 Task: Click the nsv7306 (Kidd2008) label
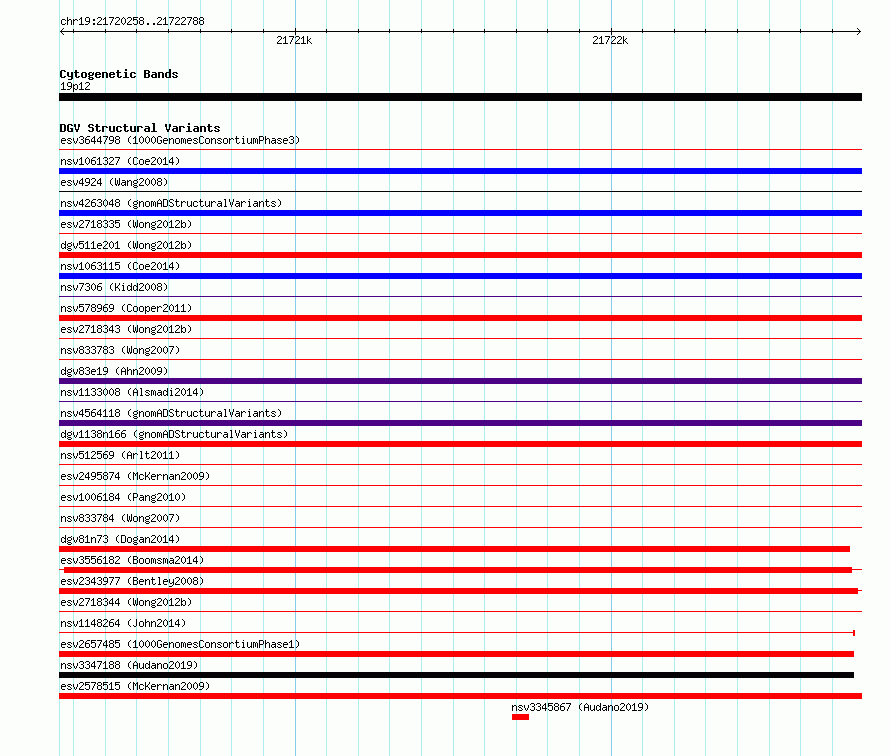point(114,287)
